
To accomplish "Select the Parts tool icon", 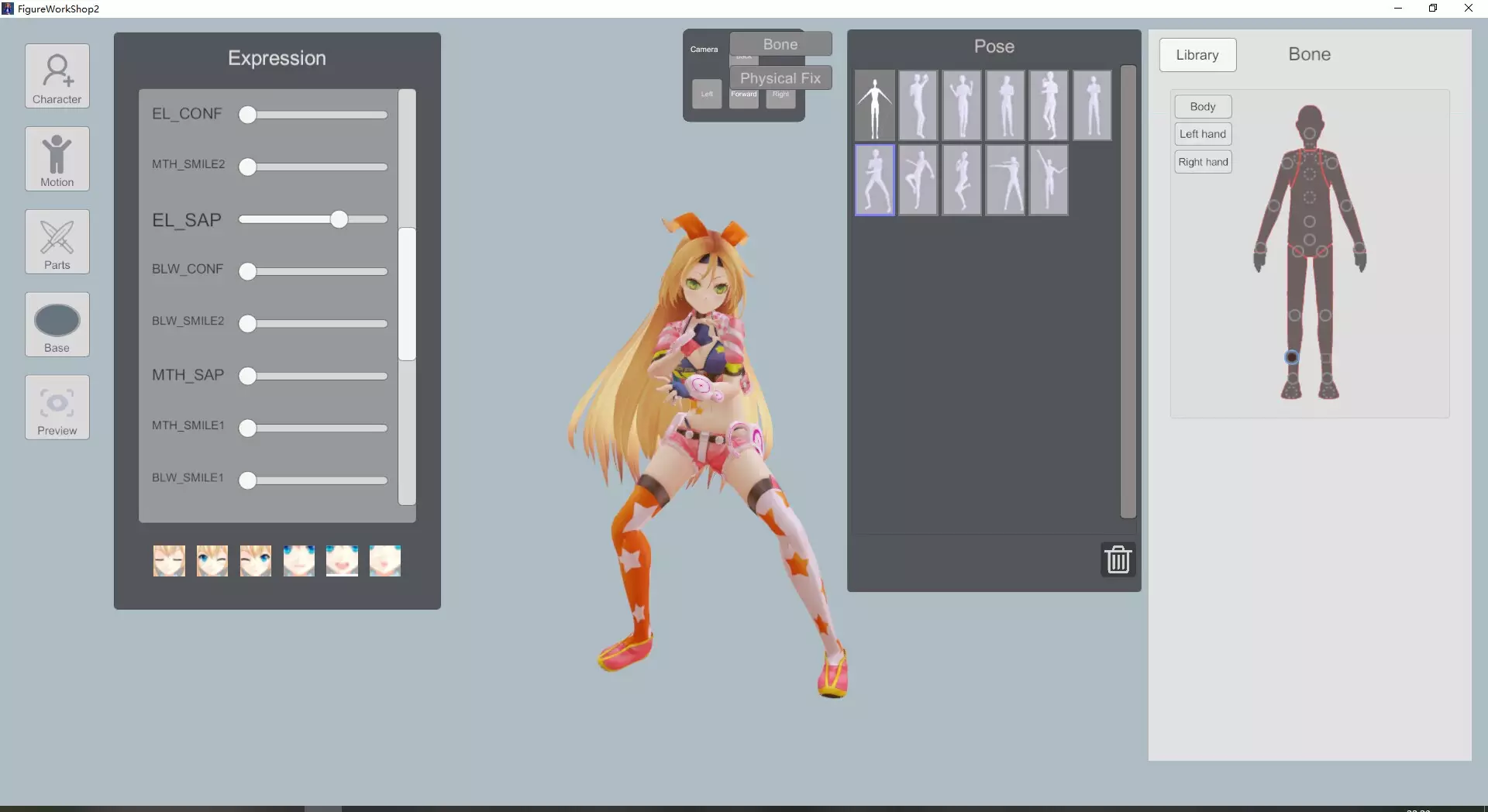I will pyautogui.click(x=57, y=242).
